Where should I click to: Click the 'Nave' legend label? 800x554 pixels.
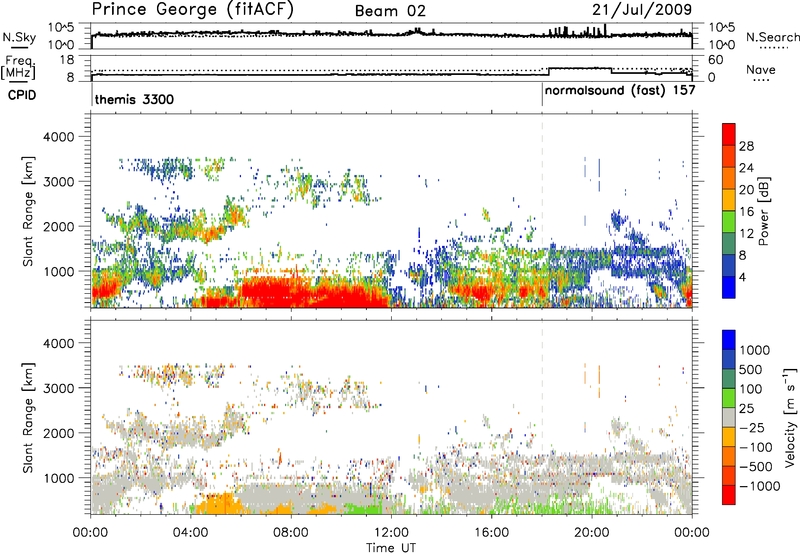tap(760, 70)
